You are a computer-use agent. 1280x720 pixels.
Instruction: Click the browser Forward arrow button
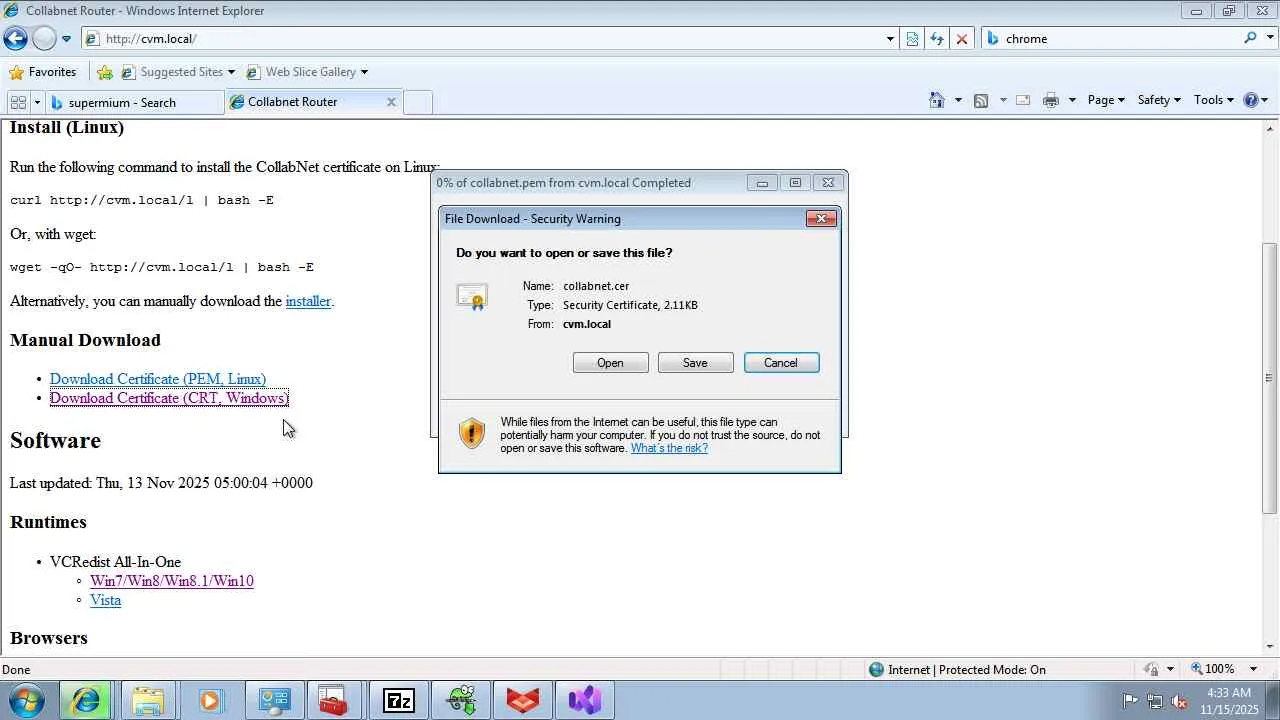pos(44,39)
